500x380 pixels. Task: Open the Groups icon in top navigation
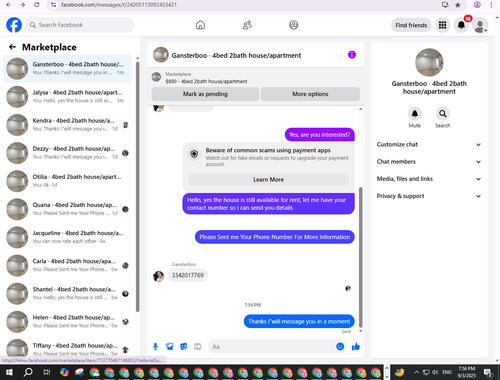294,25
